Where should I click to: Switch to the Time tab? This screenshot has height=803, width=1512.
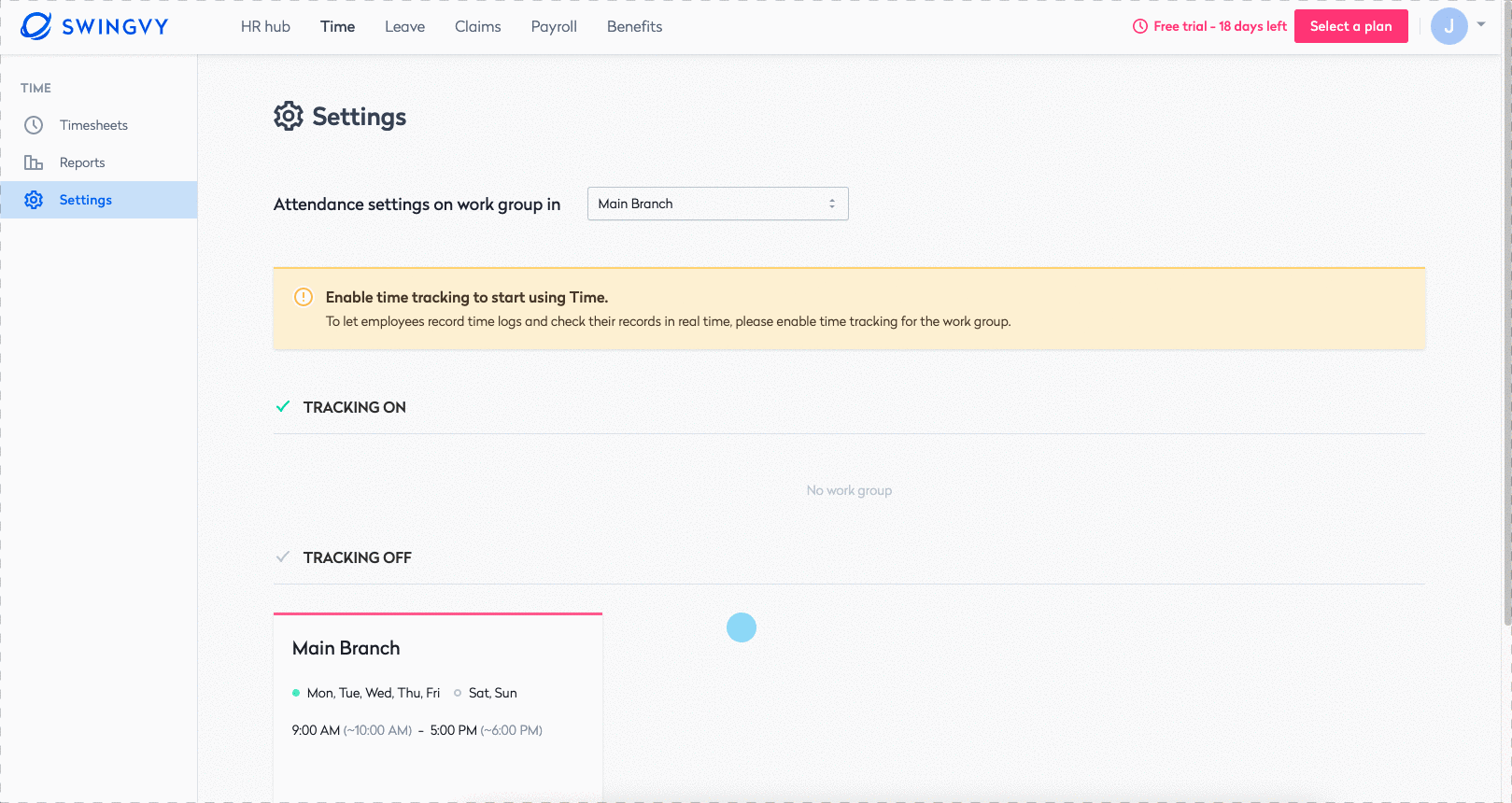tap(337, 27)
